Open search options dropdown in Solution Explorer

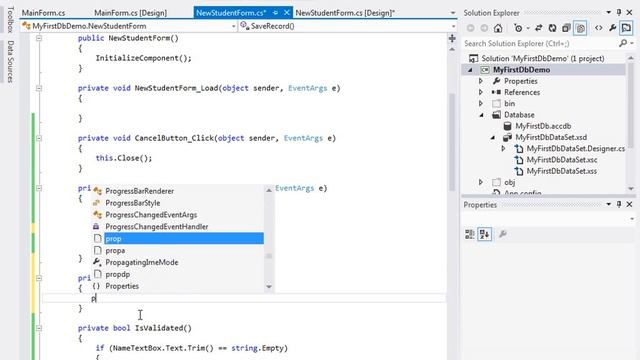[x=632, y=43]
